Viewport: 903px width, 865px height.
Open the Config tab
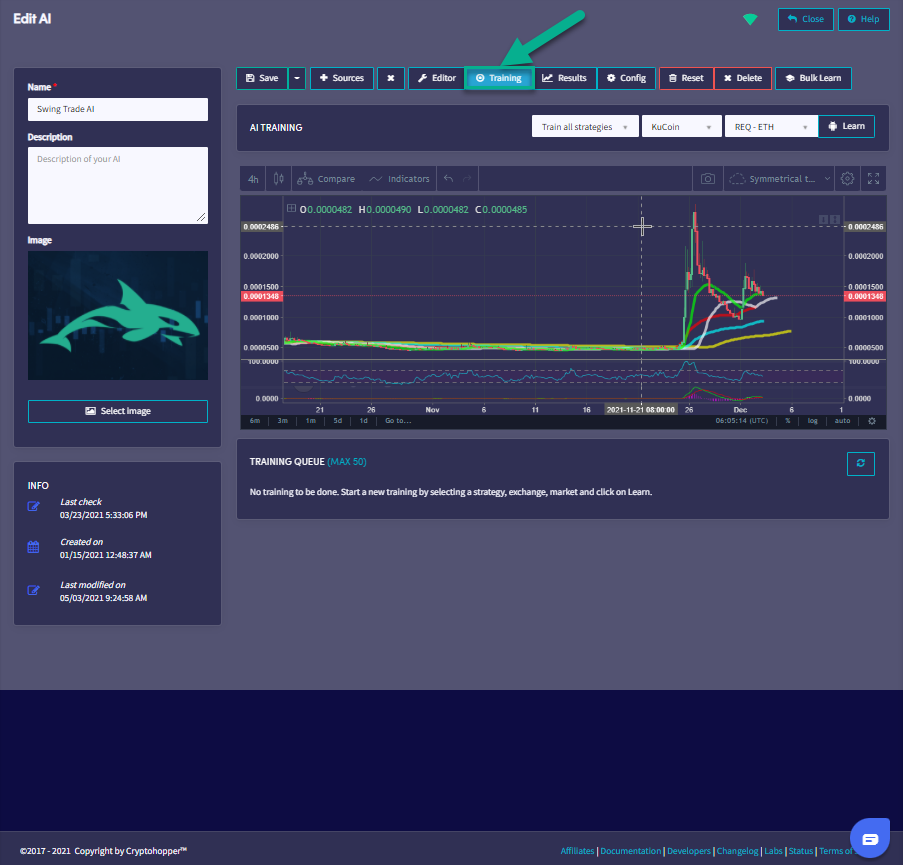tap(626, 78)
